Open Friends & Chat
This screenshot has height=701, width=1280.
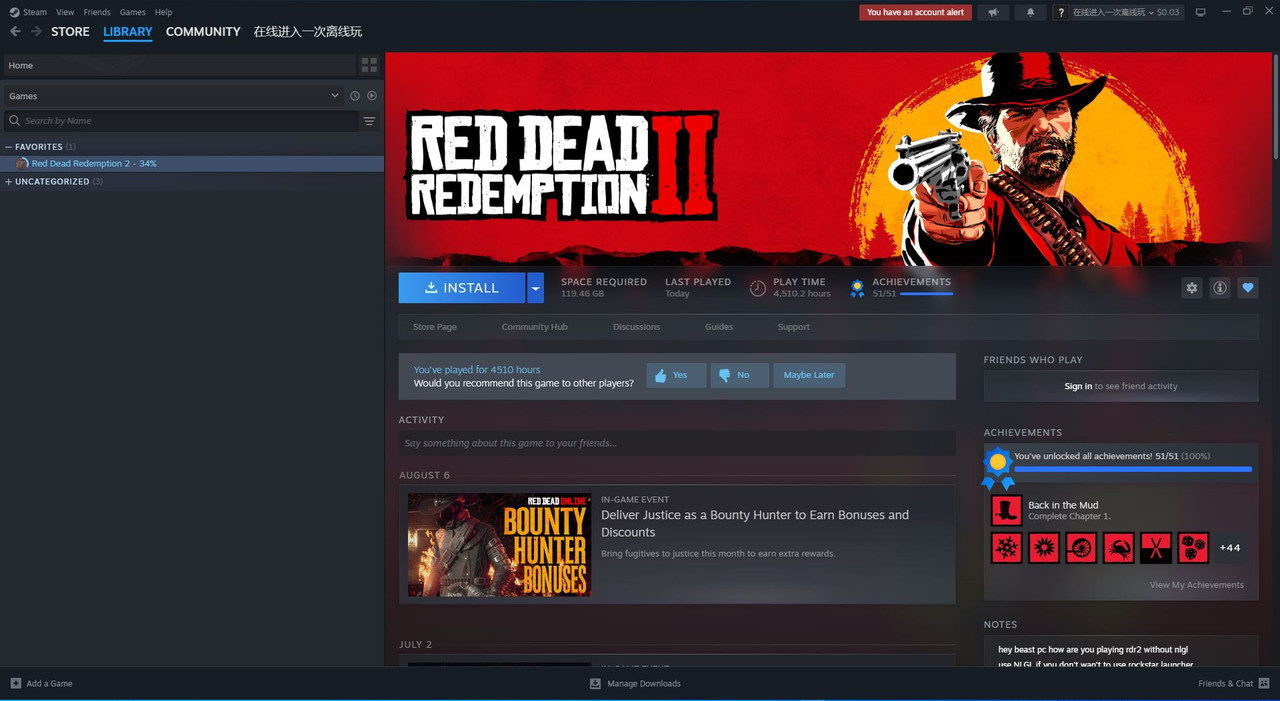click(x=1233, y=684)
